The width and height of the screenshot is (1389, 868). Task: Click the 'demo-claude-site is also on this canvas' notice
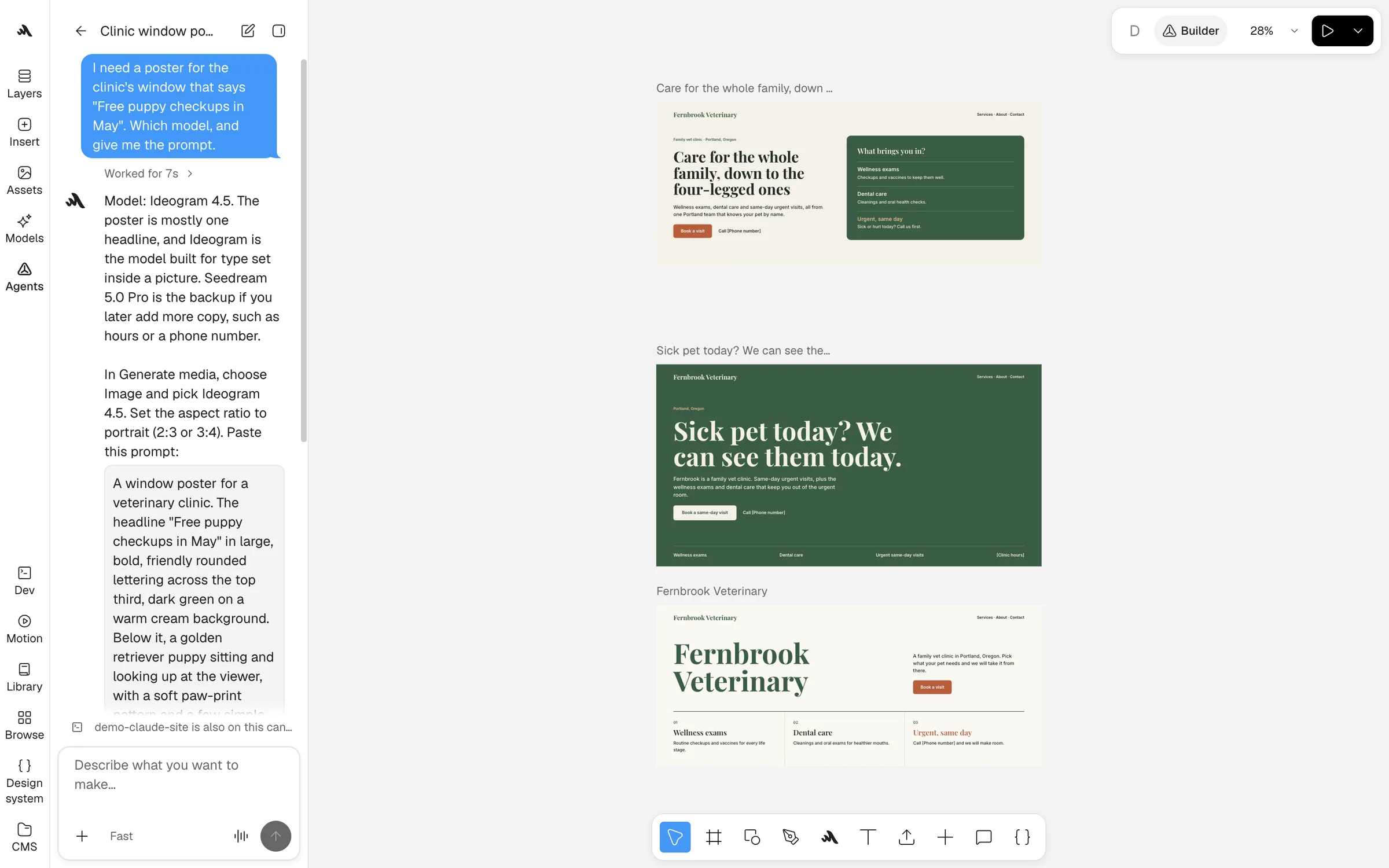[182, 727]
